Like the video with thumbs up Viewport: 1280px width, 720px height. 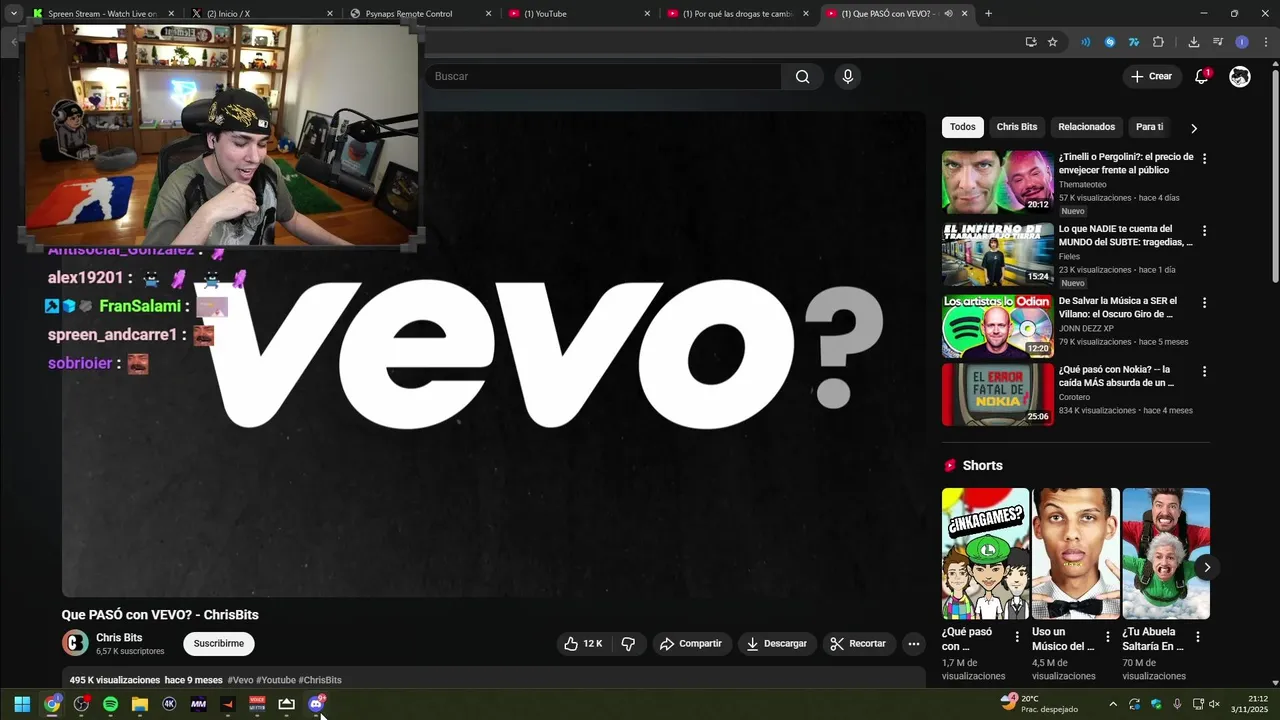pyautogui.click(x=584, y=644)
